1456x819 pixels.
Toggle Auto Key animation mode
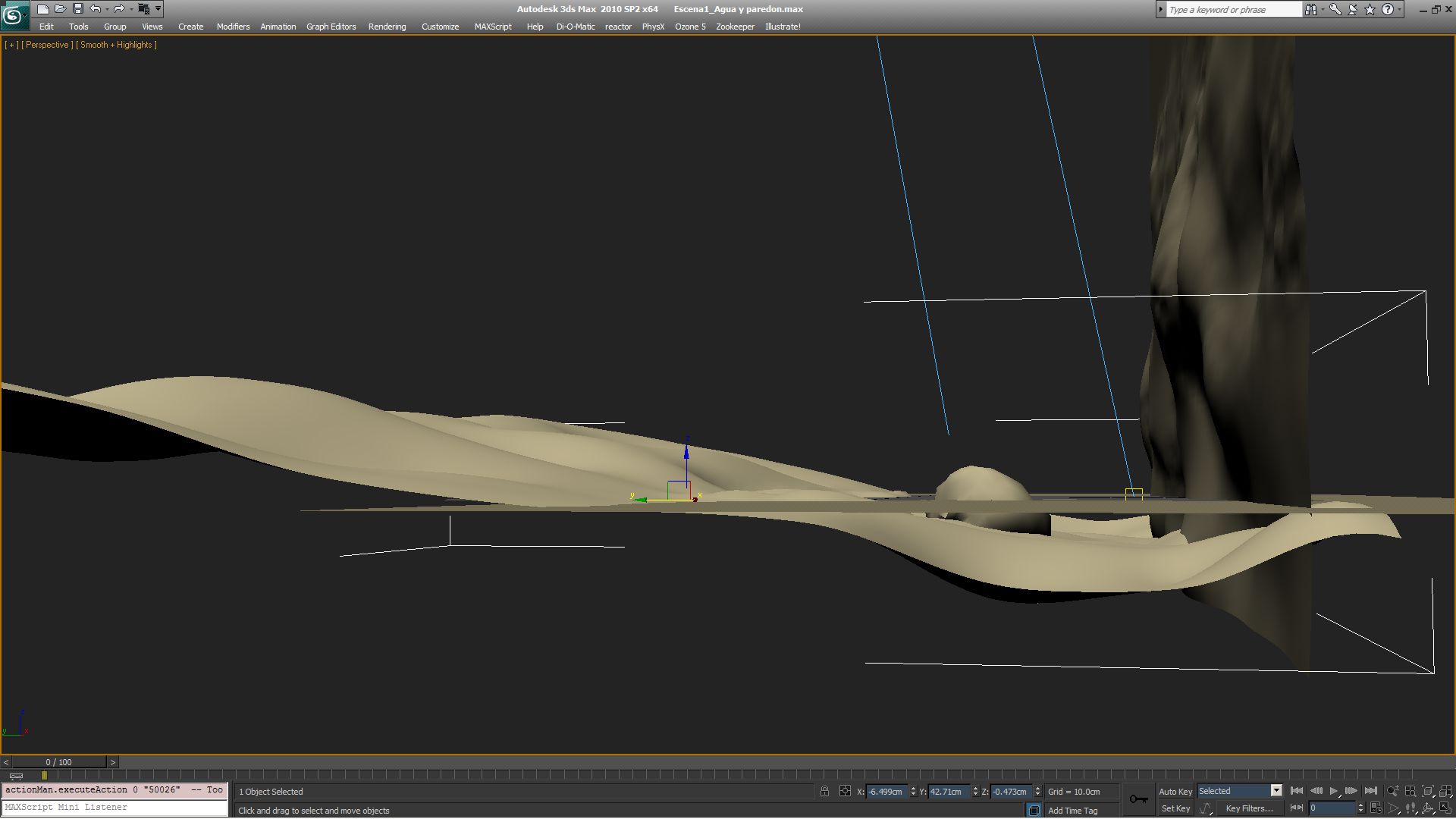[x=1175, y=791]
